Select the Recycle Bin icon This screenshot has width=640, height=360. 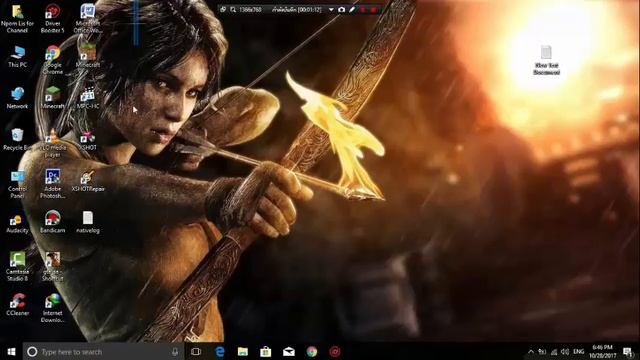pyautogui.click(x=18, y=140)
